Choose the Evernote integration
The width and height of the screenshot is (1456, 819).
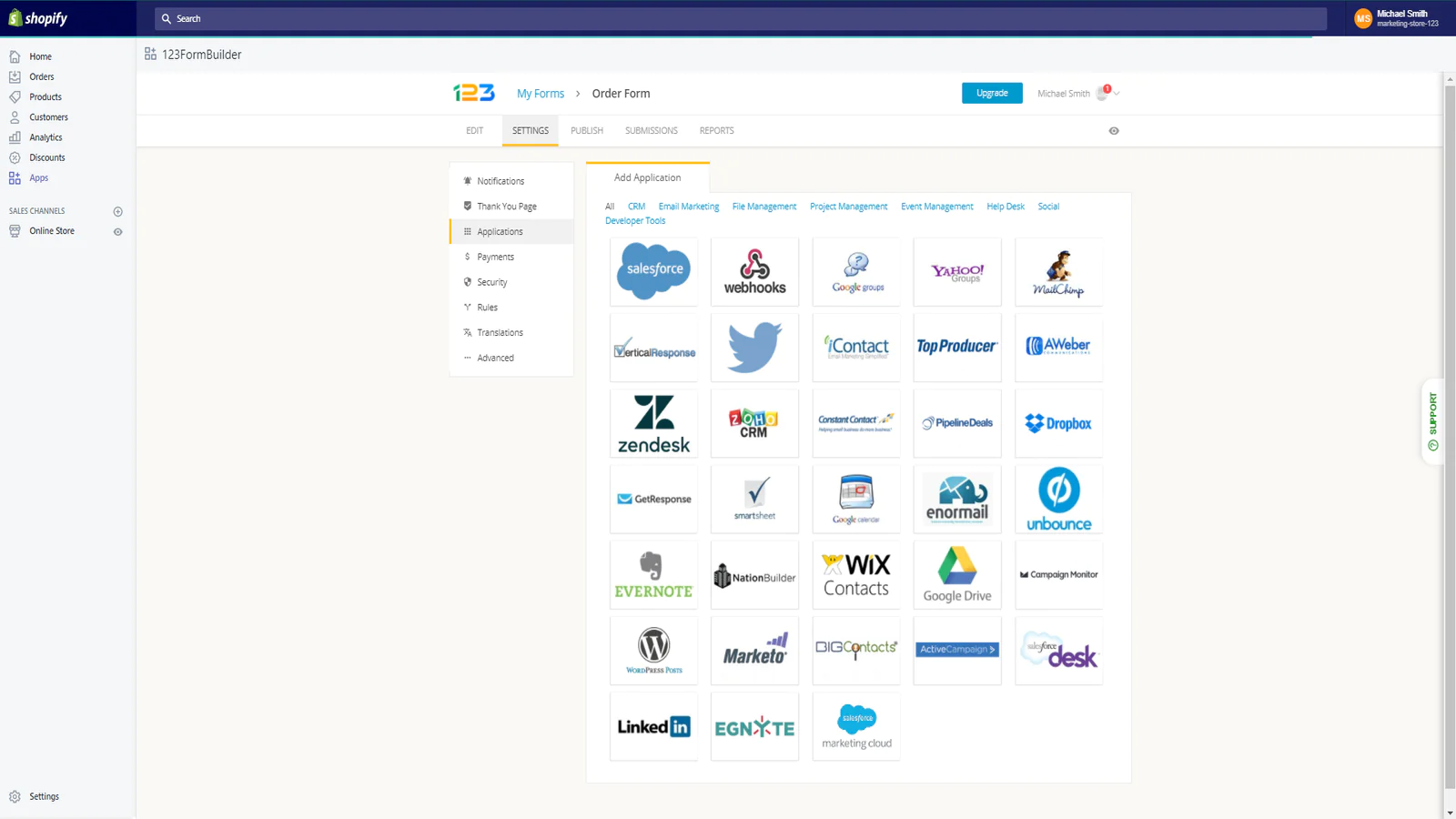[654, 575]
